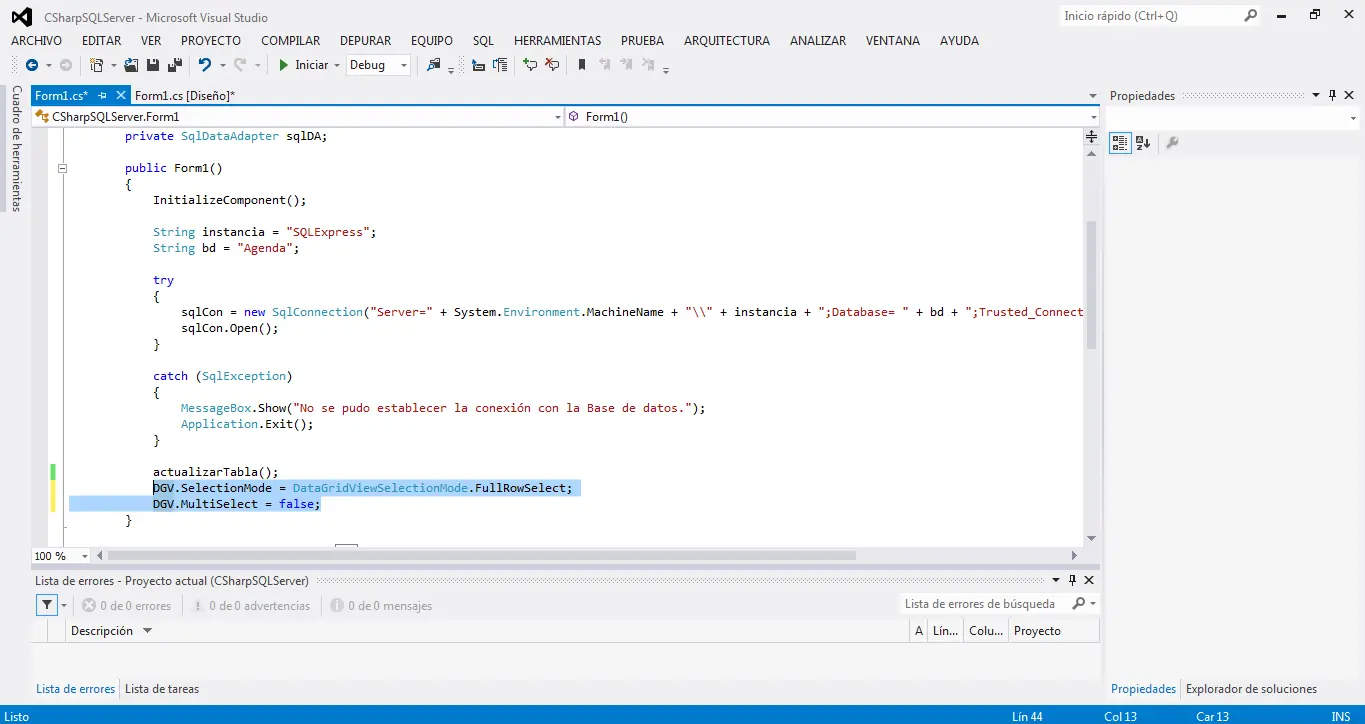The width and height of the screenshot is (1365, 724).
Task: Click the Lín 44 status bar entry
Action: tap(1027, 716)
